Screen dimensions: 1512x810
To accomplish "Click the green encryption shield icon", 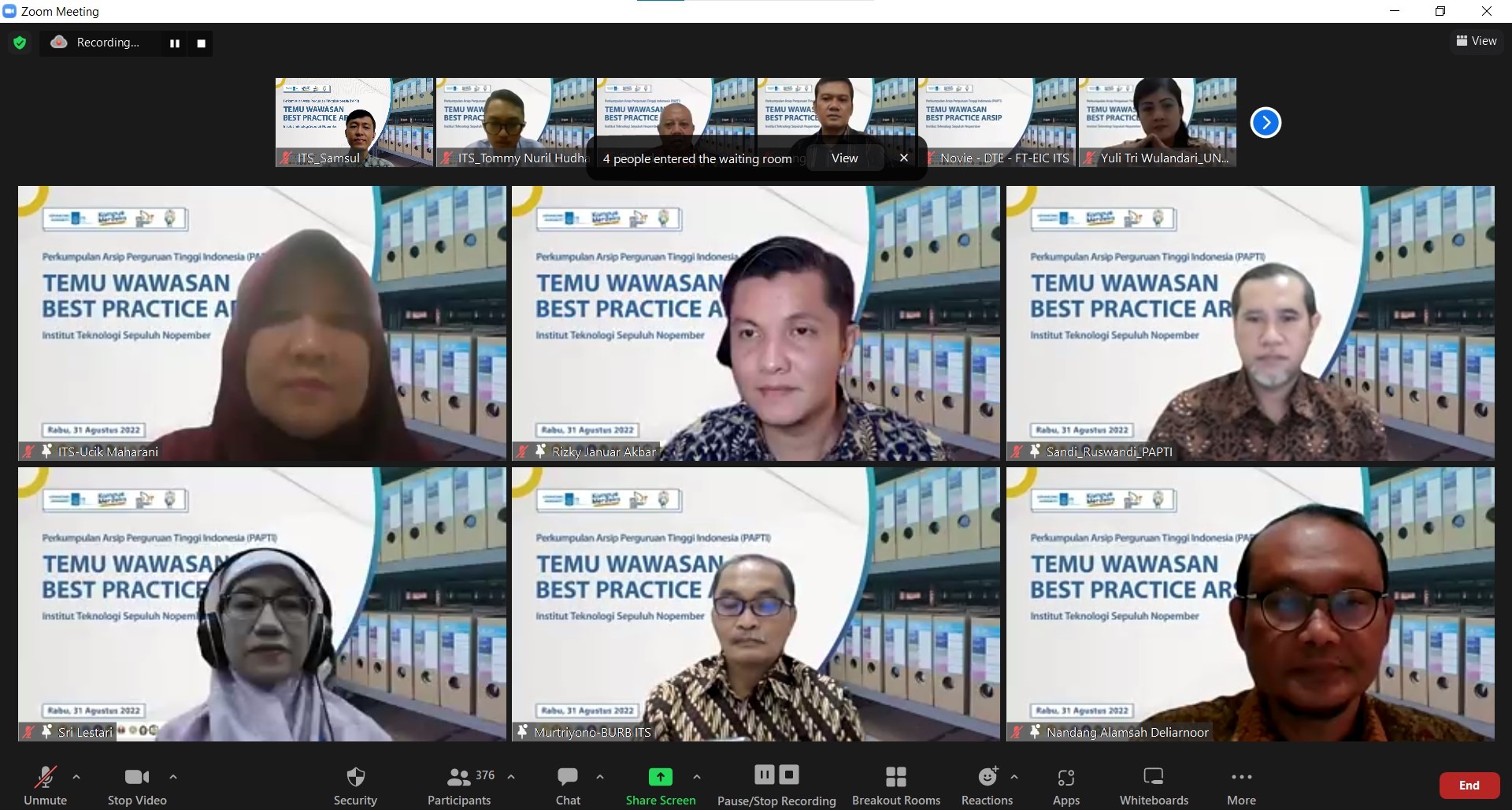I will (20, 43).
